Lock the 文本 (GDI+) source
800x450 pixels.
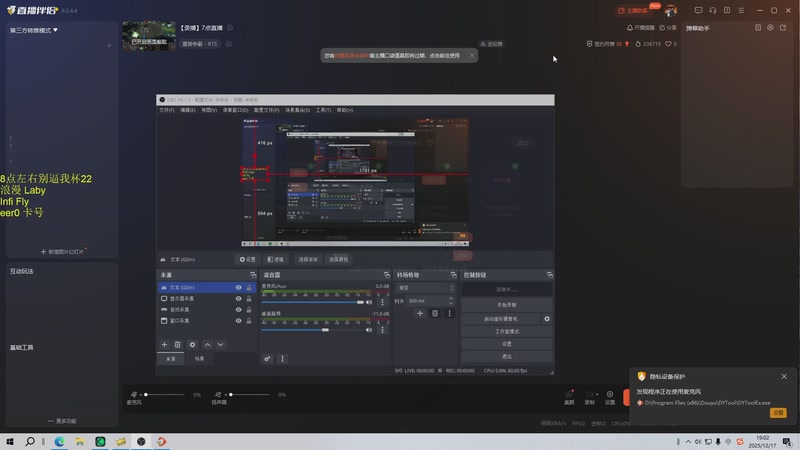pos(249,288)
